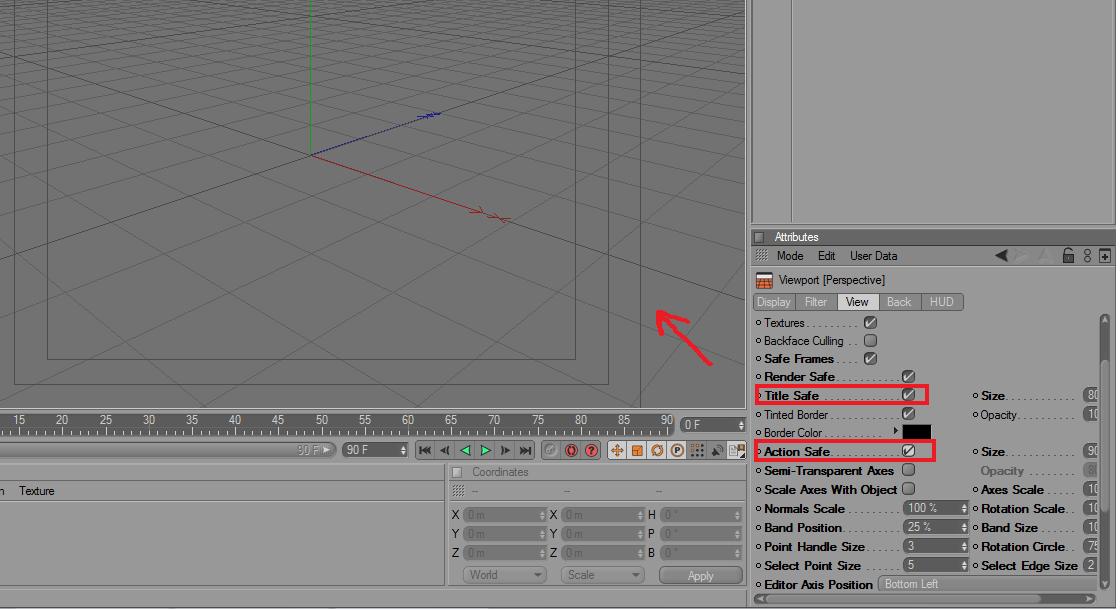The image size is (1120, 610).
Task: Switch to the Filter tab
Action: point(816,302)
